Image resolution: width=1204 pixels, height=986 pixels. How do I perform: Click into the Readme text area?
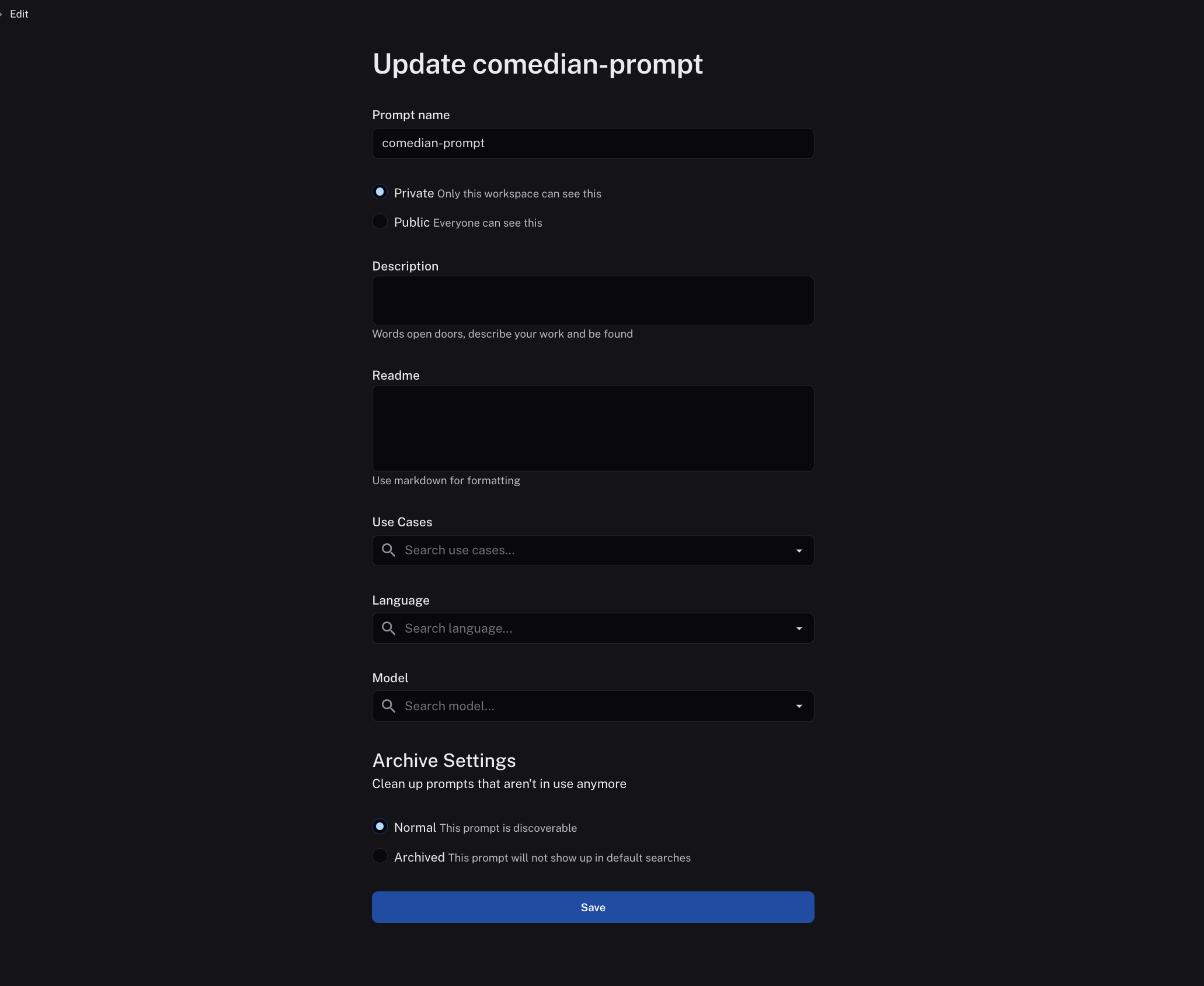[x=593, y=428]
